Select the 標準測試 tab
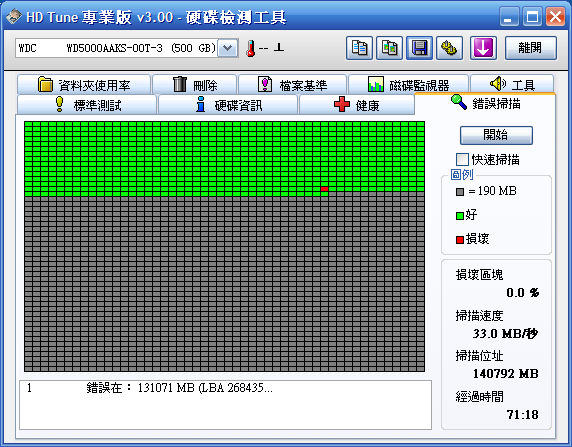Image resolution: width=572 pixels, height=447 pixels. tap(87, 105)
